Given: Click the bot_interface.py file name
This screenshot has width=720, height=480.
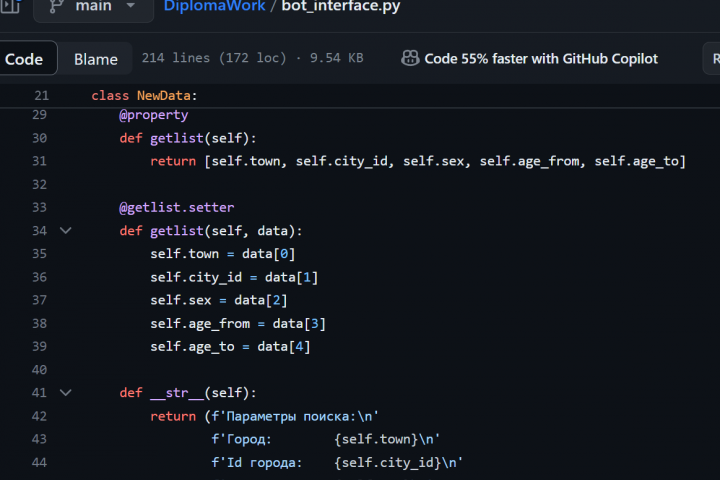Looking at the screenshot, I should 341,6.
